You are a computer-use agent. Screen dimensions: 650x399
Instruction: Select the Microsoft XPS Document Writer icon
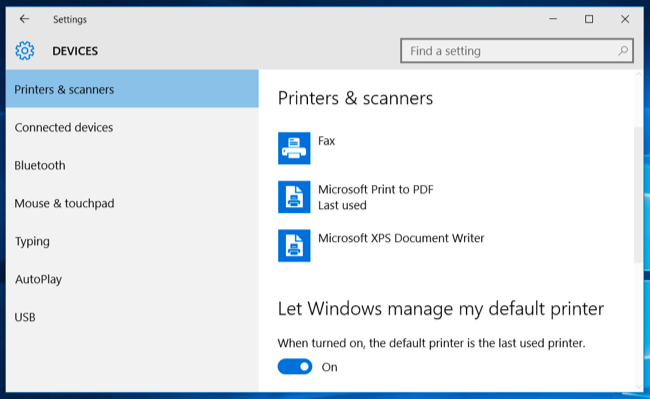294,246
